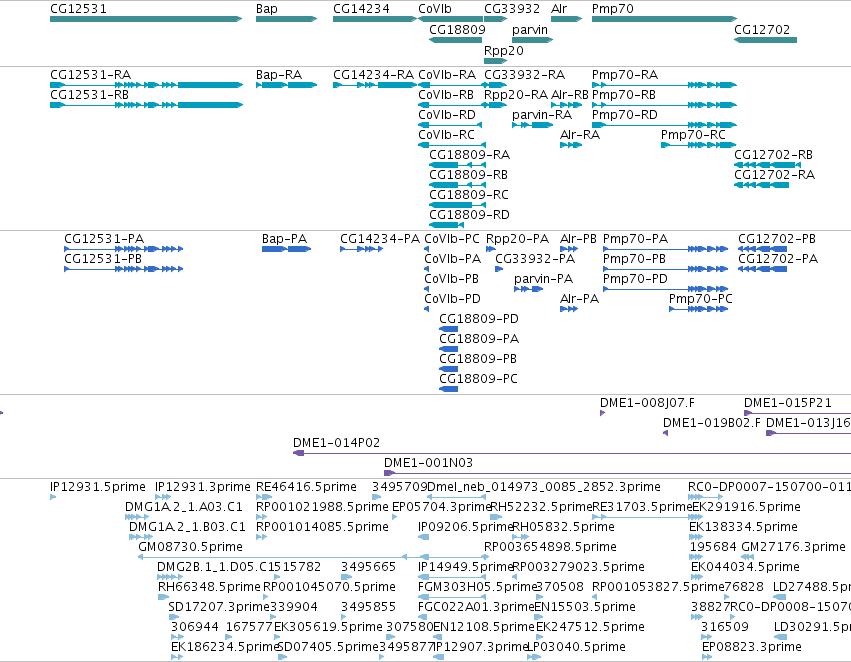Select the CG12531 gene feature

click(146, 19)
